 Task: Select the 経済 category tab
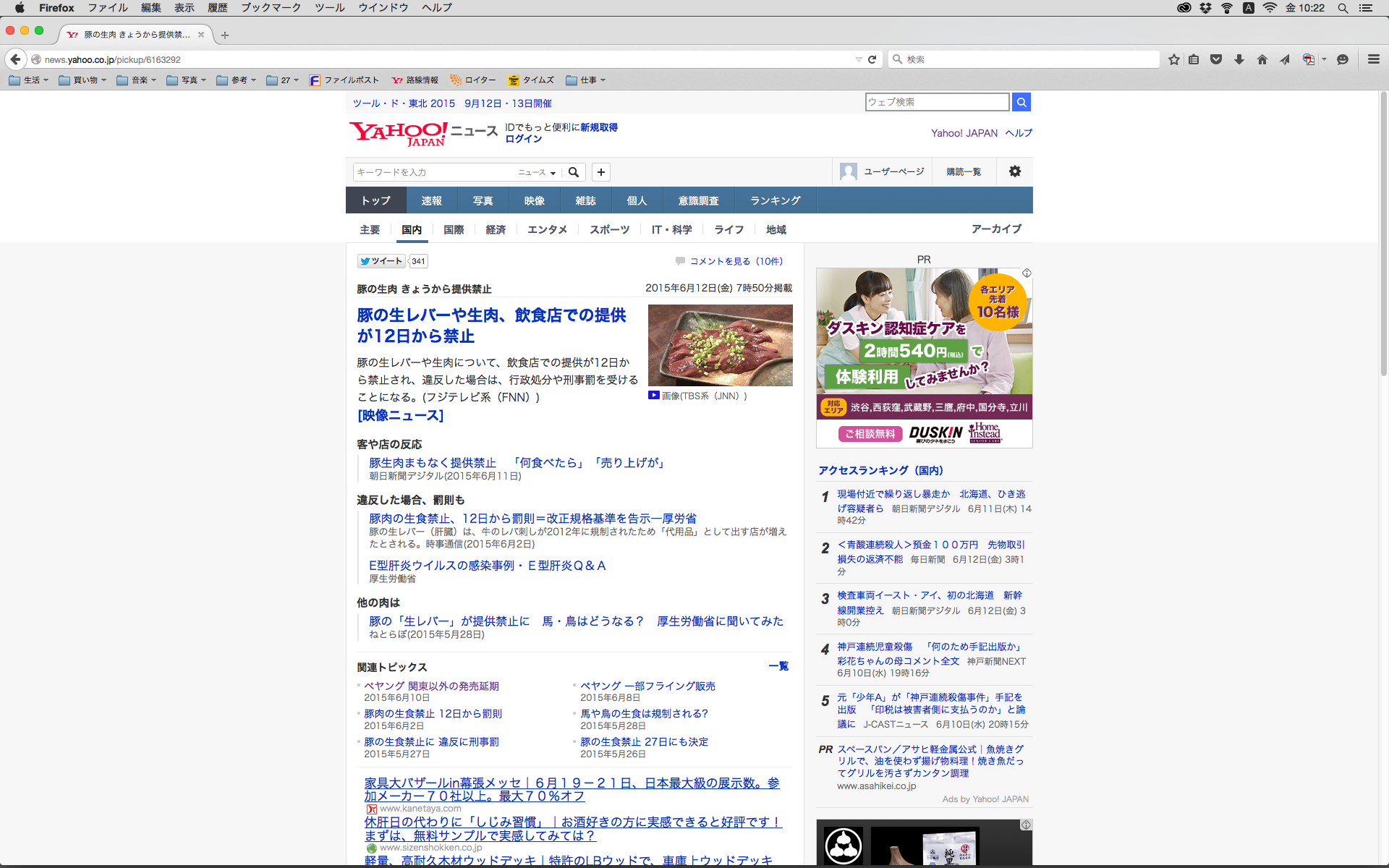496,229
